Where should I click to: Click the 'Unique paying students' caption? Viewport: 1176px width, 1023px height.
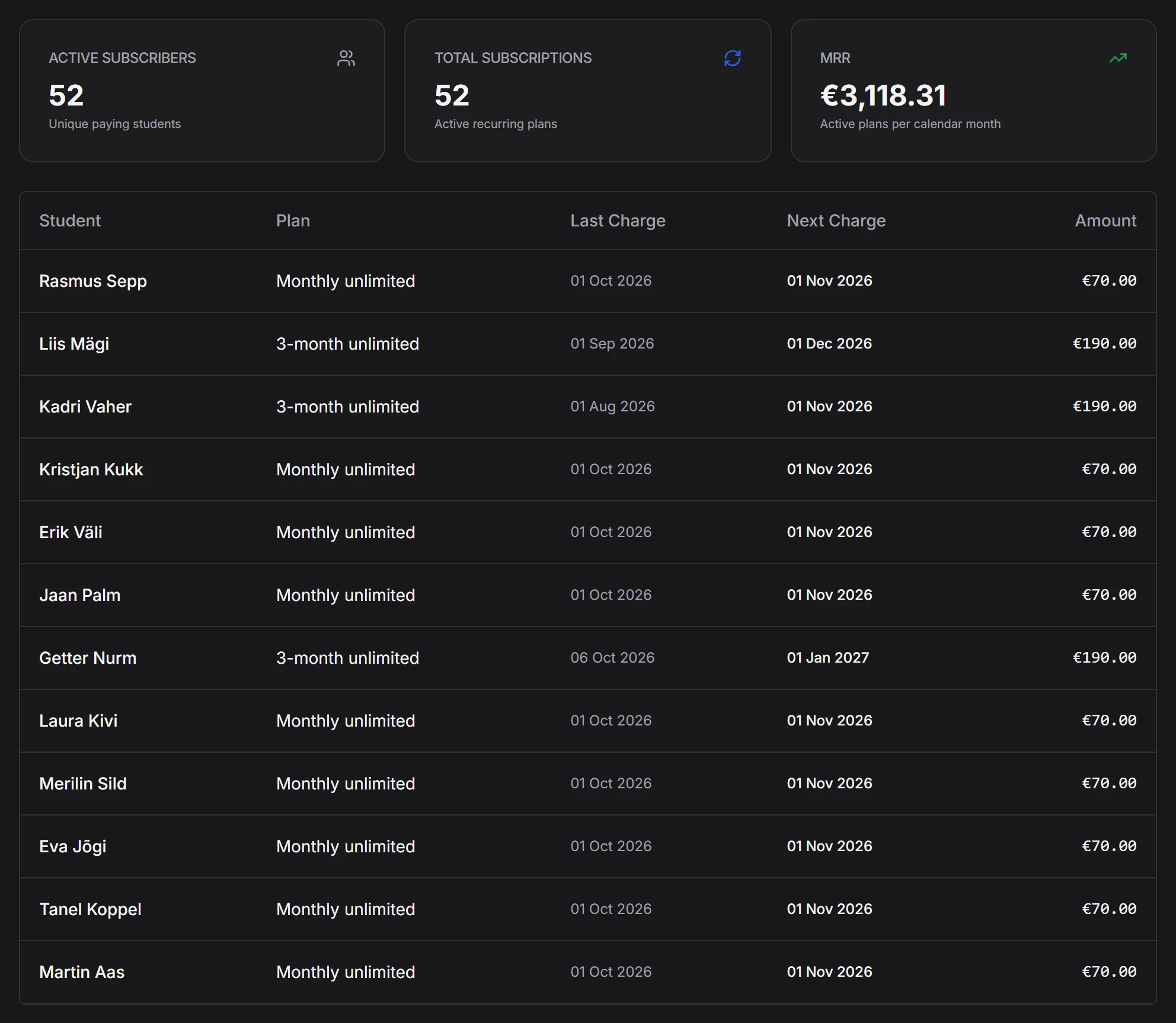(115, 124)
